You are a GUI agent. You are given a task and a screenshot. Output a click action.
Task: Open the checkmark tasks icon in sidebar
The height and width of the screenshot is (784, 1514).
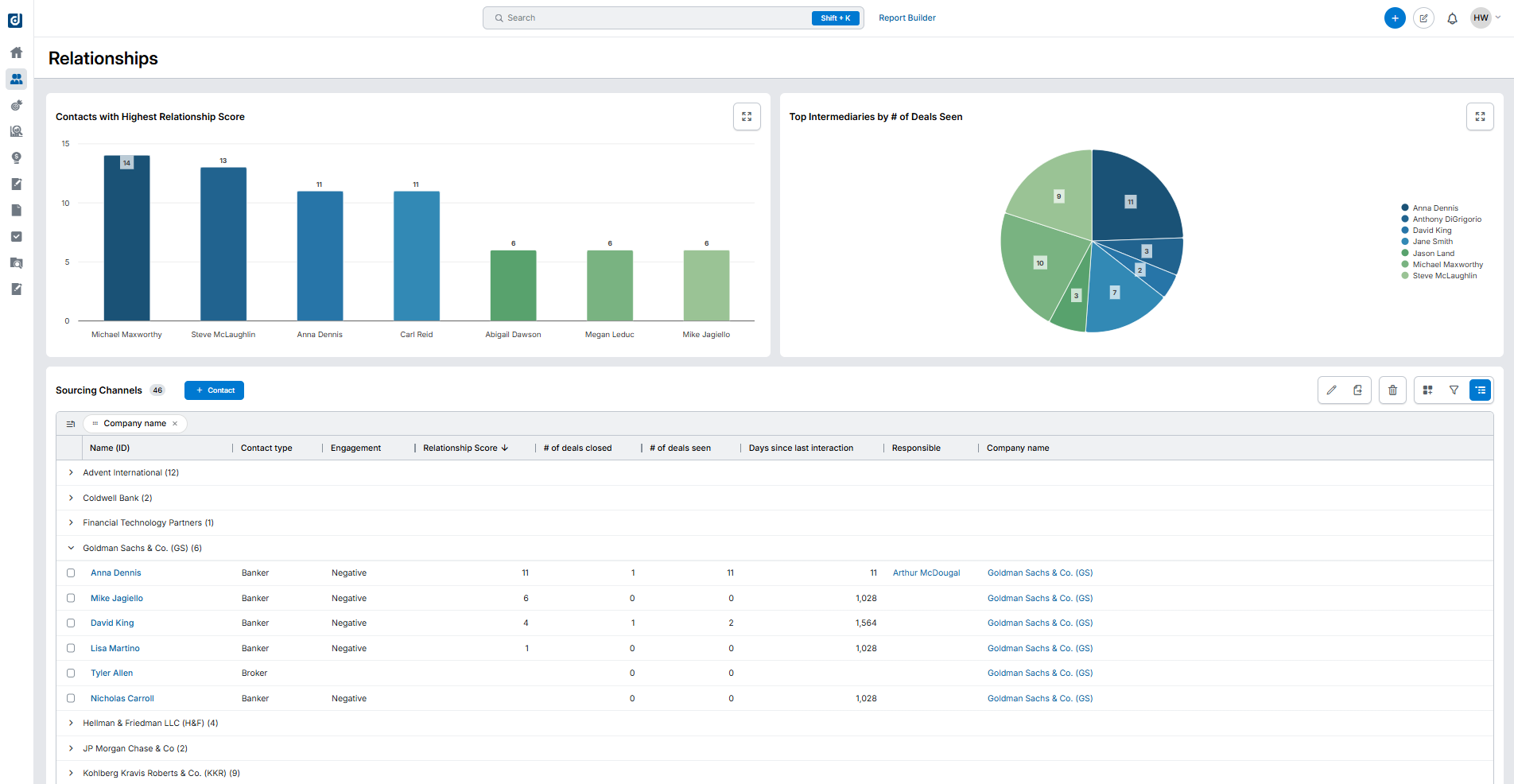(16, 236)
